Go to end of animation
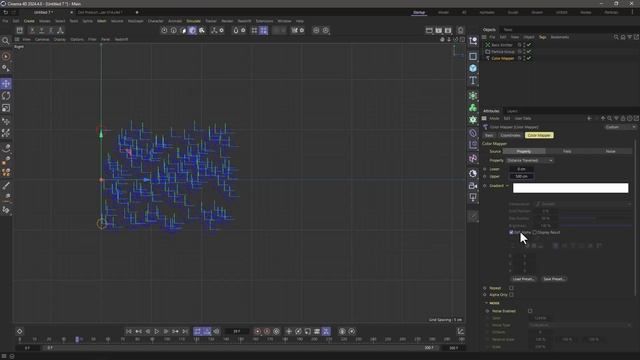The height and width of the screenshot is (360, 640). click(x=185, y=331)
